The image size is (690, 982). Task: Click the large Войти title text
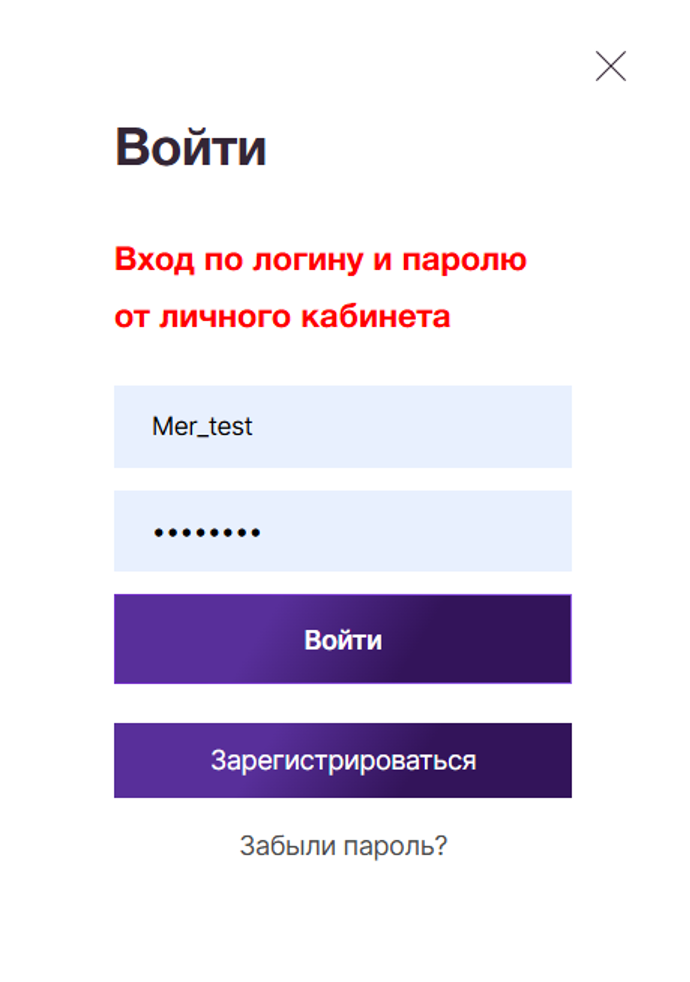191,148
